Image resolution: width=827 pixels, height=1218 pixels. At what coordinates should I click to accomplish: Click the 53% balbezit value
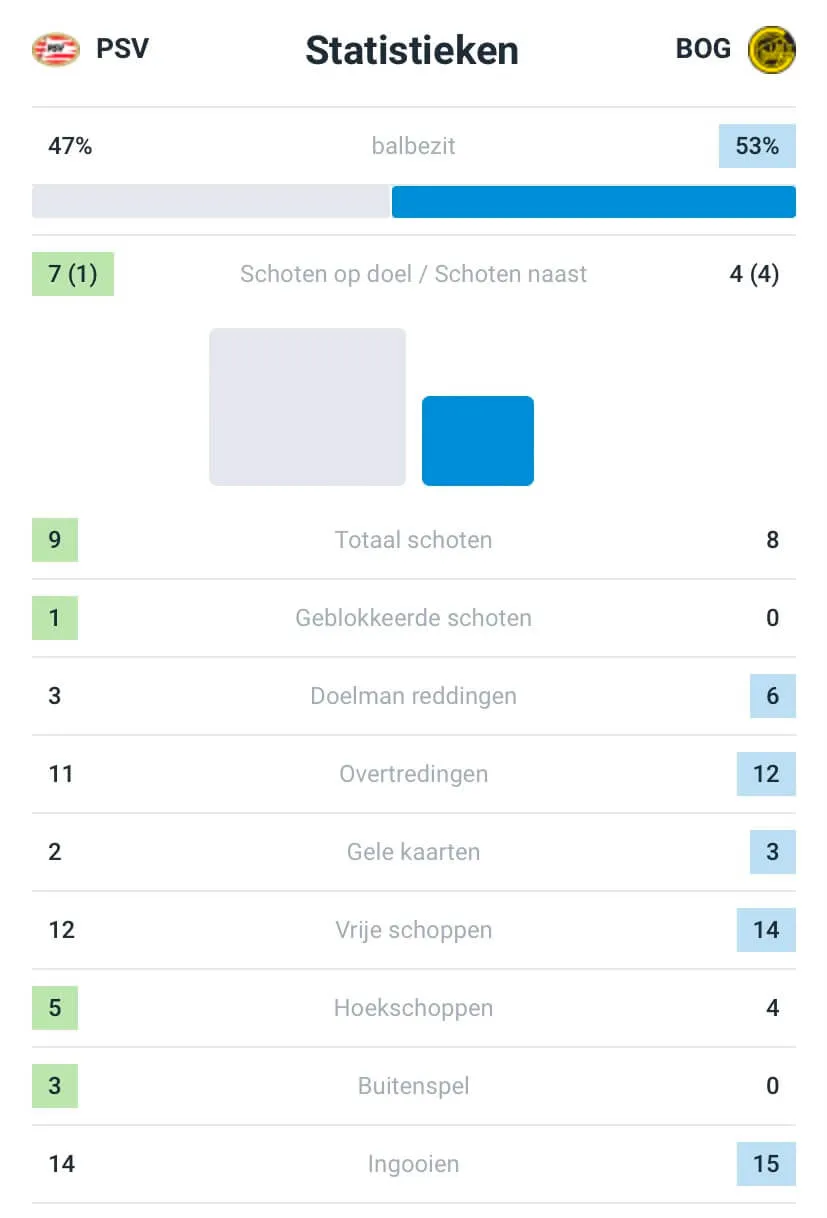[x=757, y=146]
